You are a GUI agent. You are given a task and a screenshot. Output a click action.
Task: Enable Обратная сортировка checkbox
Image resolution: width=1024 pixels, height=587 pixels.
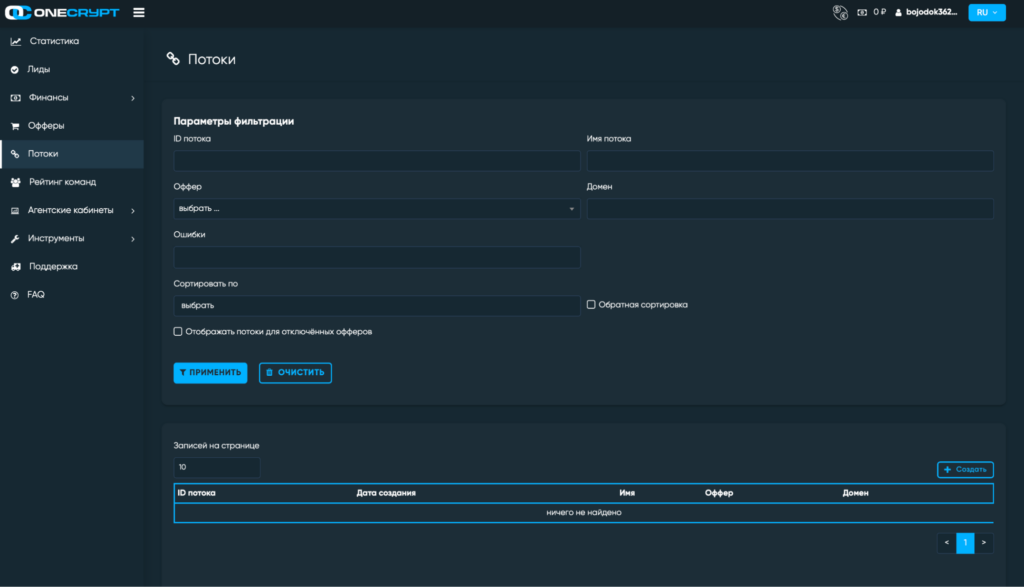[591, 305]
